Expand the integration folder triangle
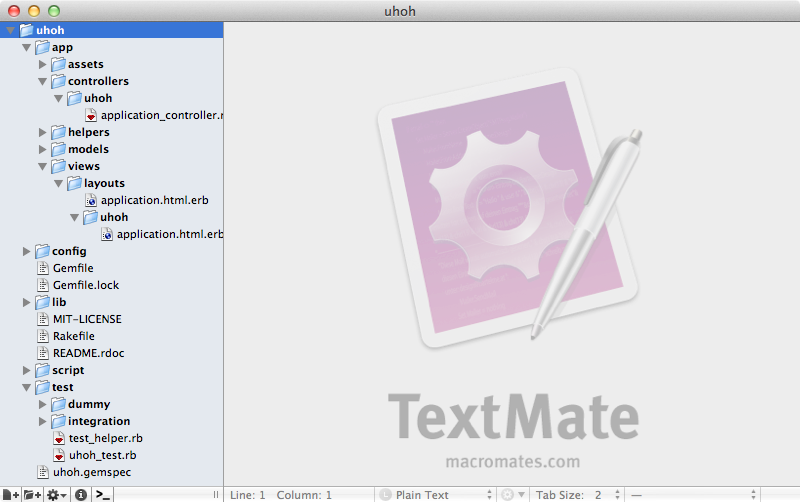This screenshot has width=800, height=502. 42,421
